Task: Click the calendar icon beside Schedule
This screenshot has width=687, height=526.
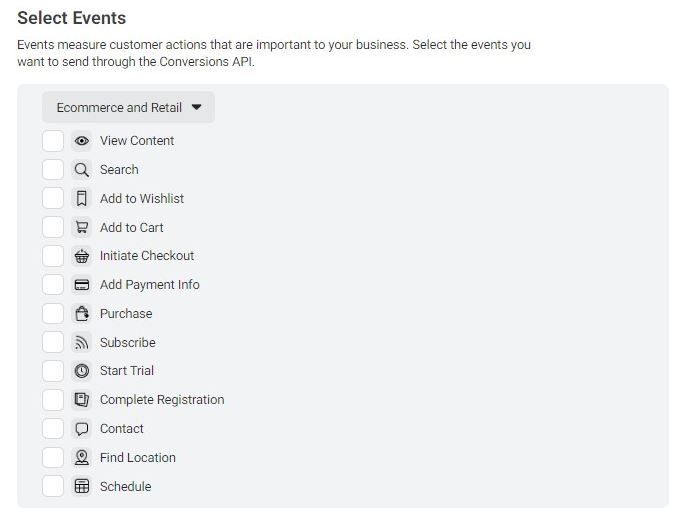Action: [x=81, y=487]
